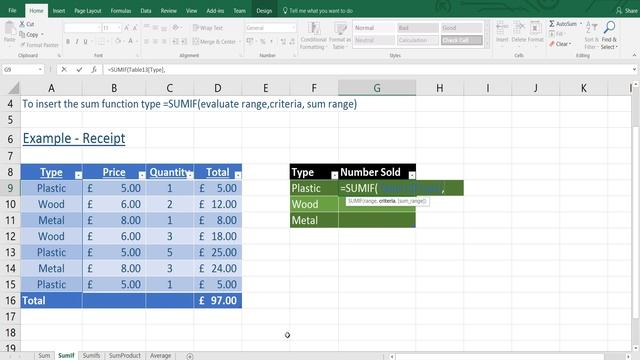Image resolution: width=640 pixels, height=360 pixels.
Task: Open the Type column filter in blue table
Action: click(x=78, y=175)
